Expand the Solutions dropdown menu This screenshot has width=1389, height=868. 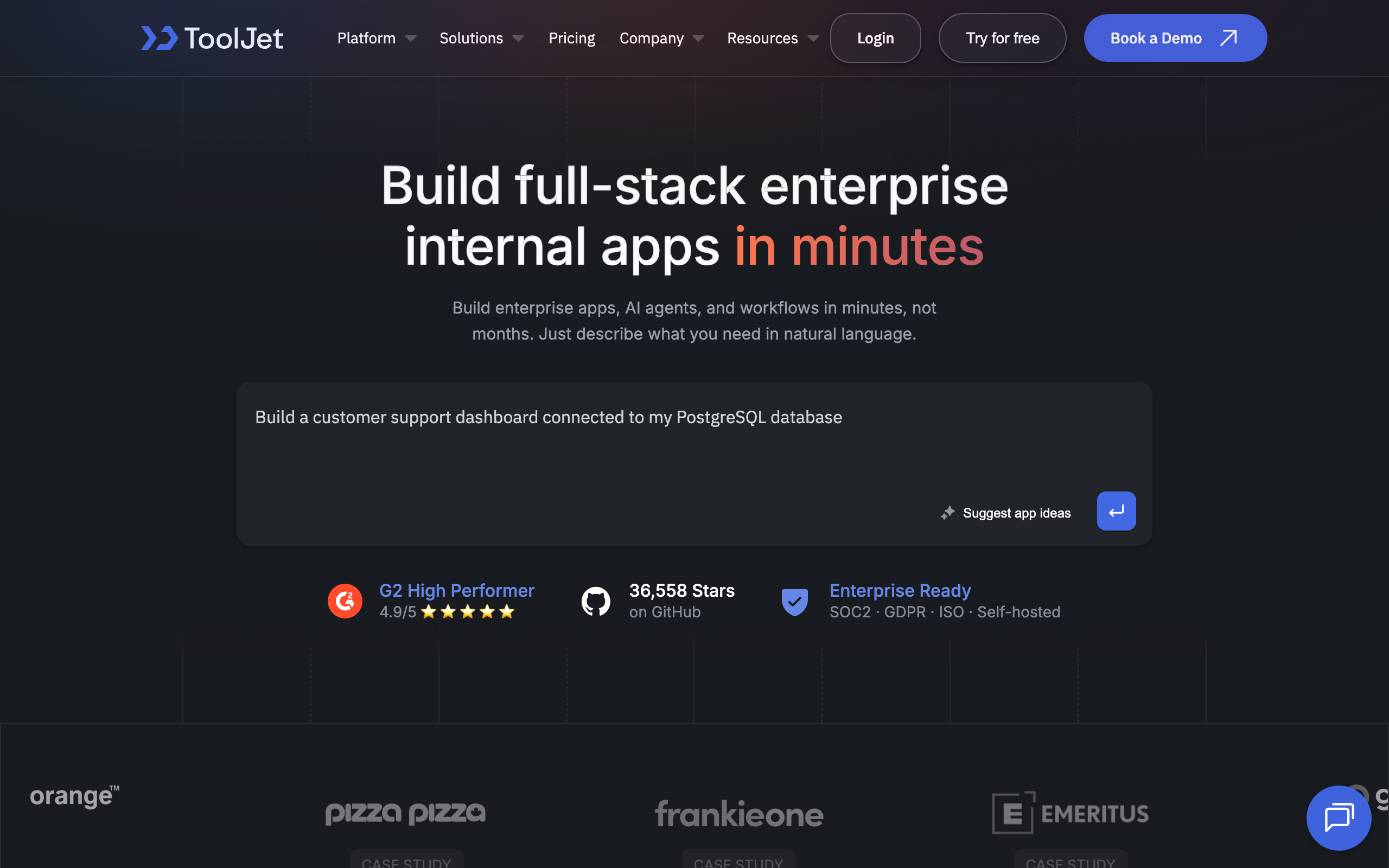pyautogui.click(x=481, y=38)
